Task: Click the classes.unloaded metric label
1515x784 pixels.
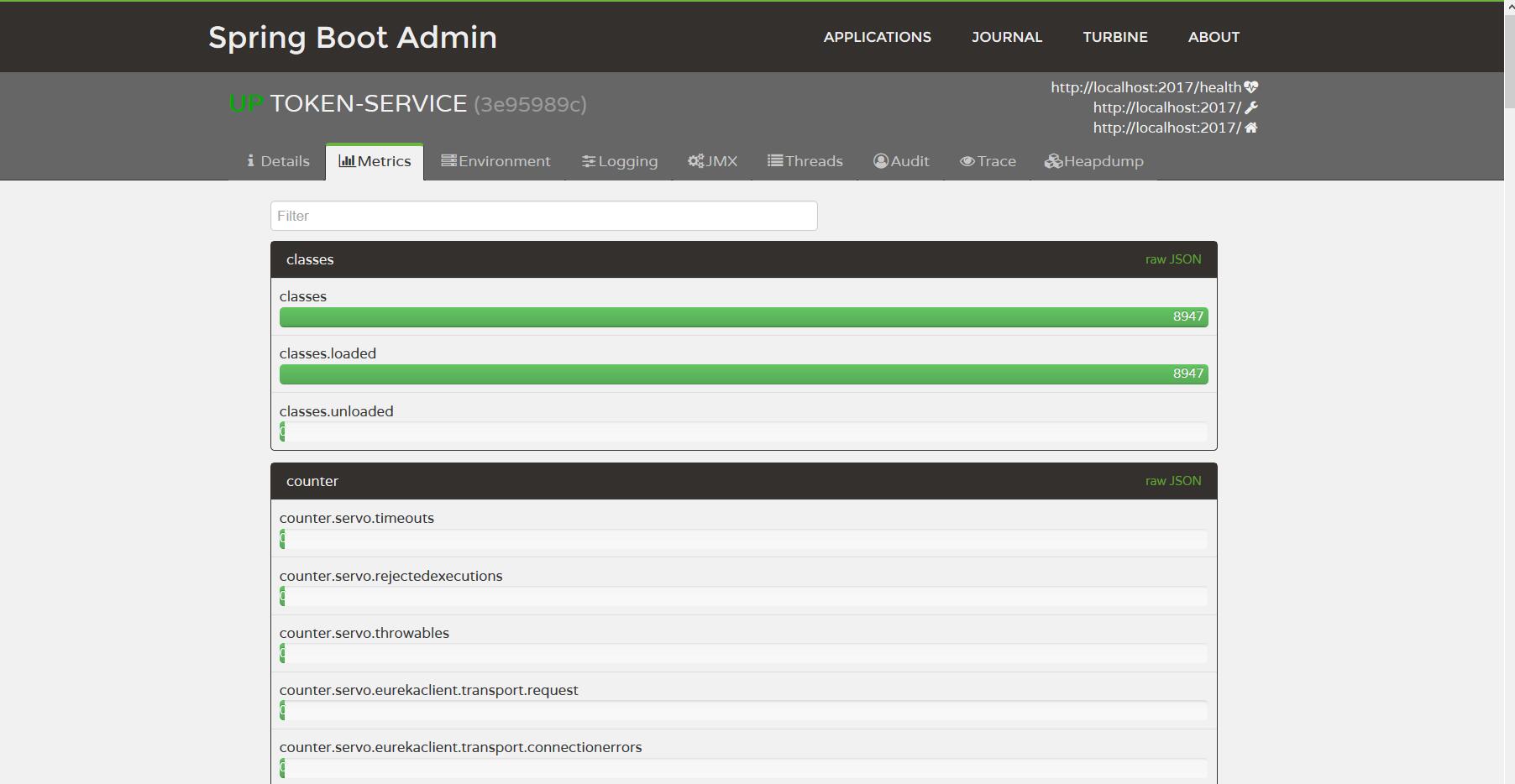Action: (336, 411)
